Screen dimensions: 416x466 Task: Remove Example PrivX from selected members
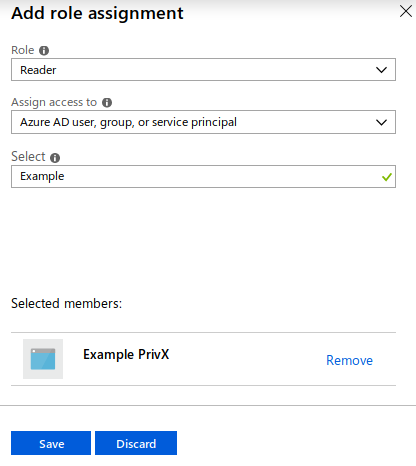click(x=349, y=360)
